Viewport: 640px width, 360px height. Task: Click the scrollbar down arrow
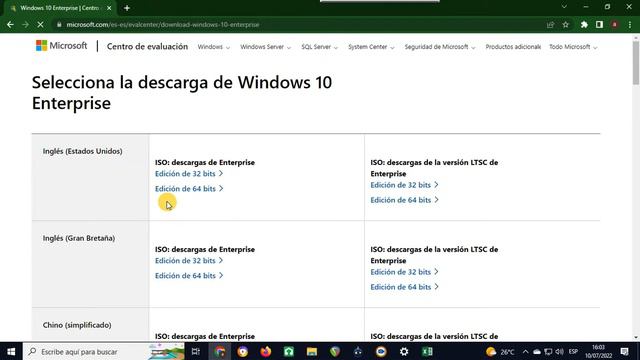point(636,338)
